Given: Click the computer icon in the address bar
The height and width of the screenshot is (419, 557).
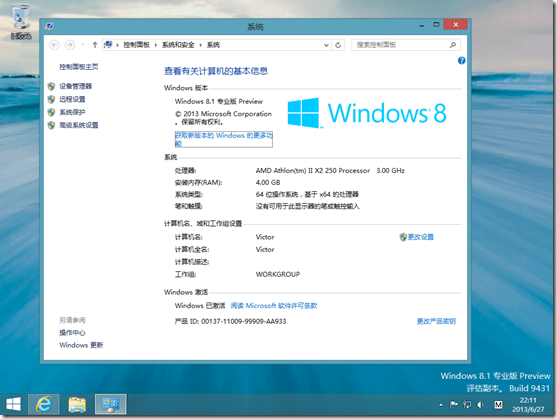Looking at the screenshot, I should (108, 45).
